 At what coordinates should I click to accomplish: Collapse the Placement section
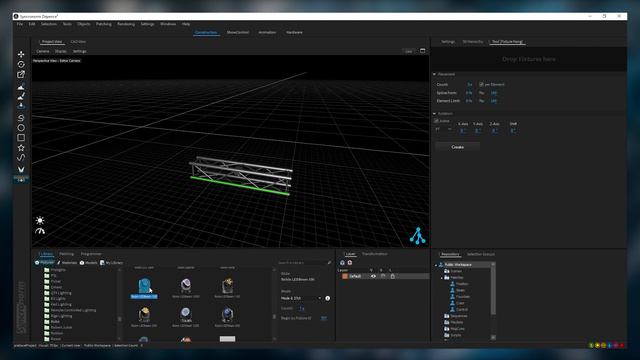434,74
